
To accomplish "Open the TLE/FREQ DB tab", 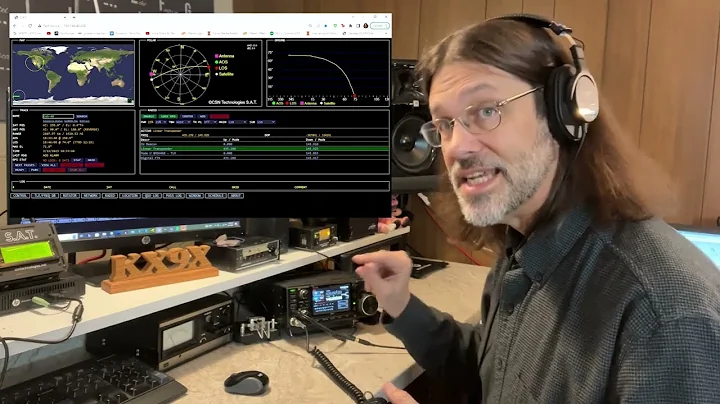I will pyautogui.click(x=45, y=196).
